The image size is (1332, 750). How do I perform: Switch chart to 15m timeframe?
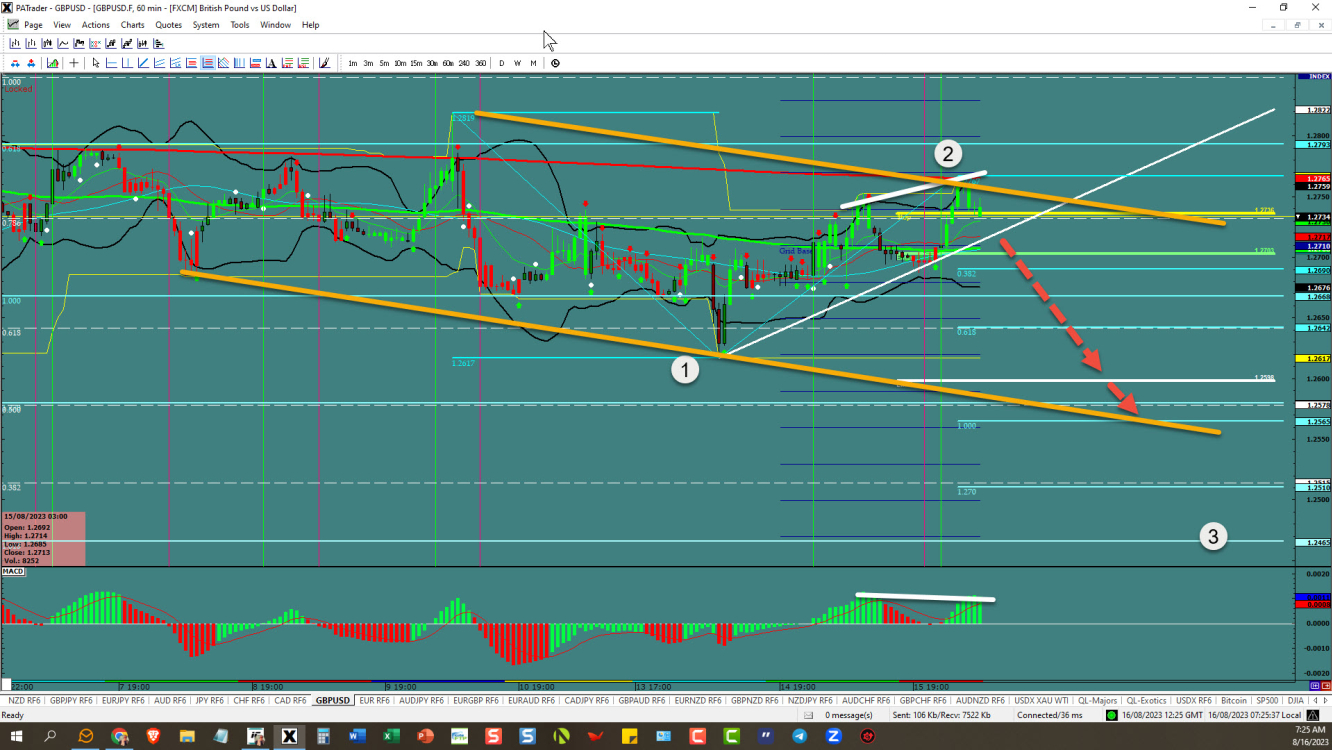[416, 63]
